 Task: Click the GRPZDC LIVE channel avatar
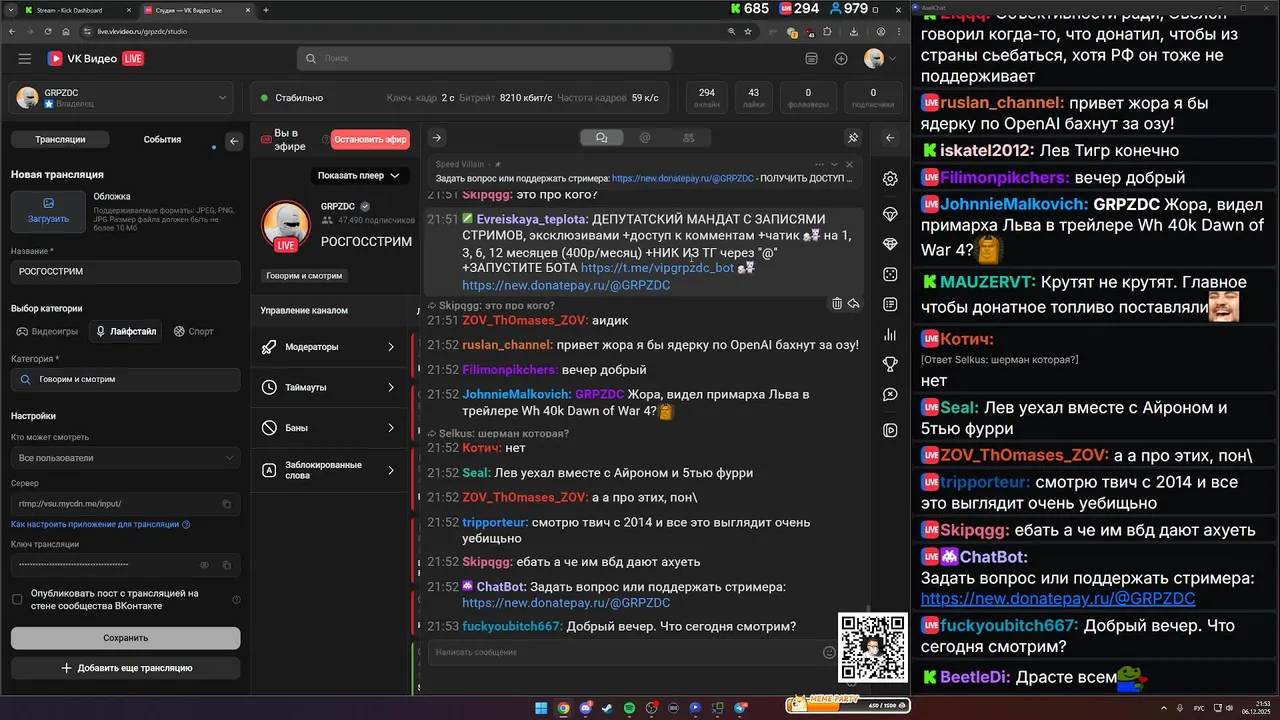point(286,226)
